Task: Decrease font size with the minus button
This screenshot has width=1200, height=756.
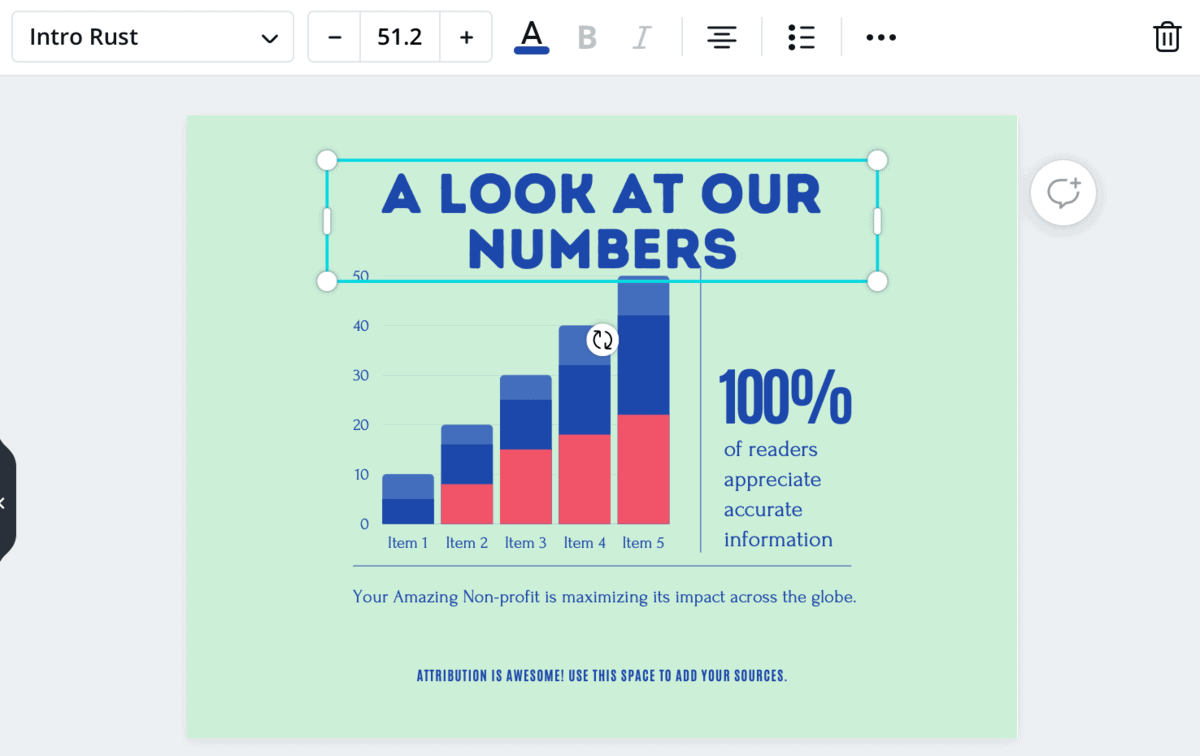Action: tap(333, 36)
